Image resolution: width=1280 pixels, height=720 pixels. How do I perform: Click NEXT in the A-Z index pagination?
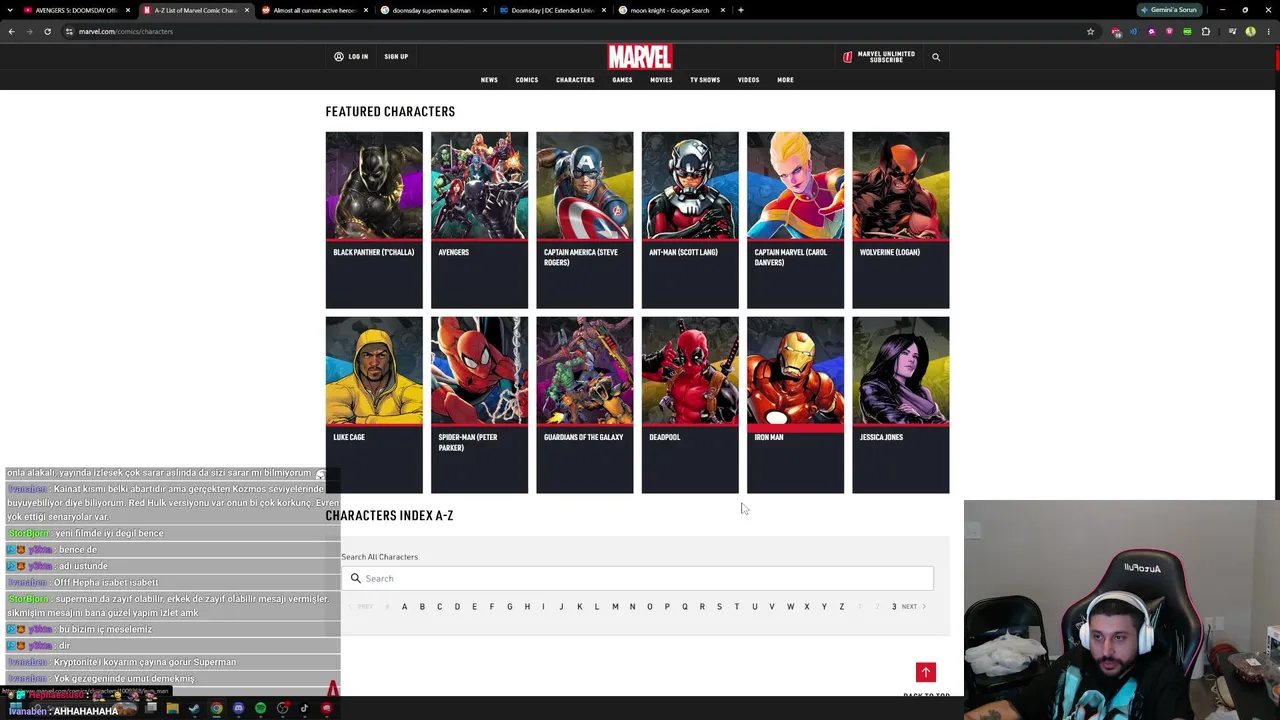[912, 607]
